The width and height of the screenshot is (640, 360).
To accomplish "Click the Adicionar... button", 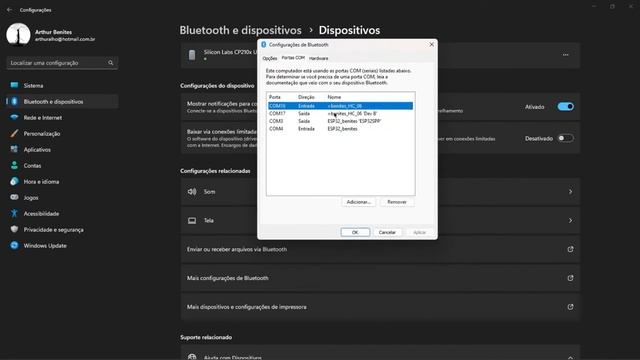I will click(358, 202).
